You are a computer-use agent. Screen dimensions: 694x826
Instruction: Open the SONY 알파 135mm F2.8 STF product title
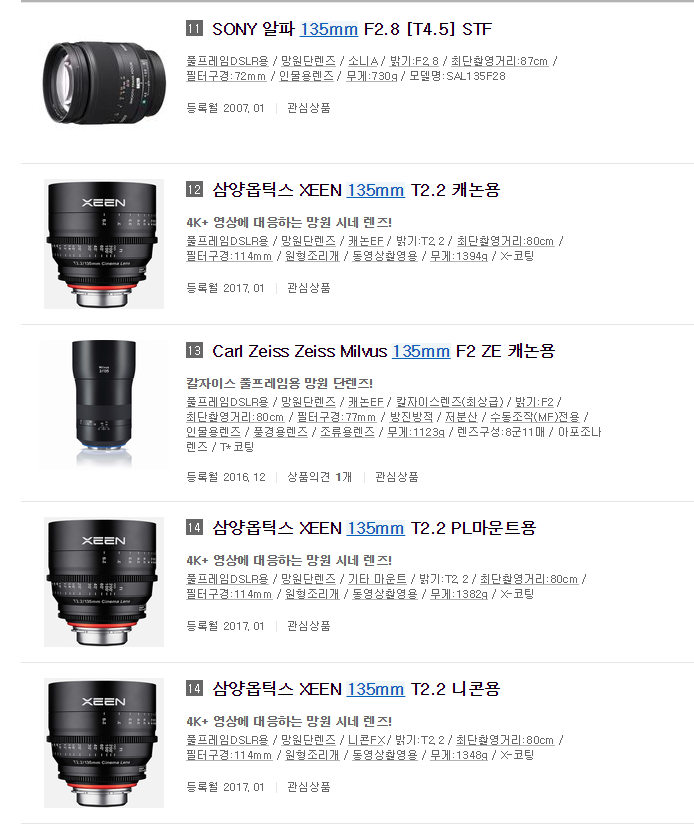[x=352, y=29]
